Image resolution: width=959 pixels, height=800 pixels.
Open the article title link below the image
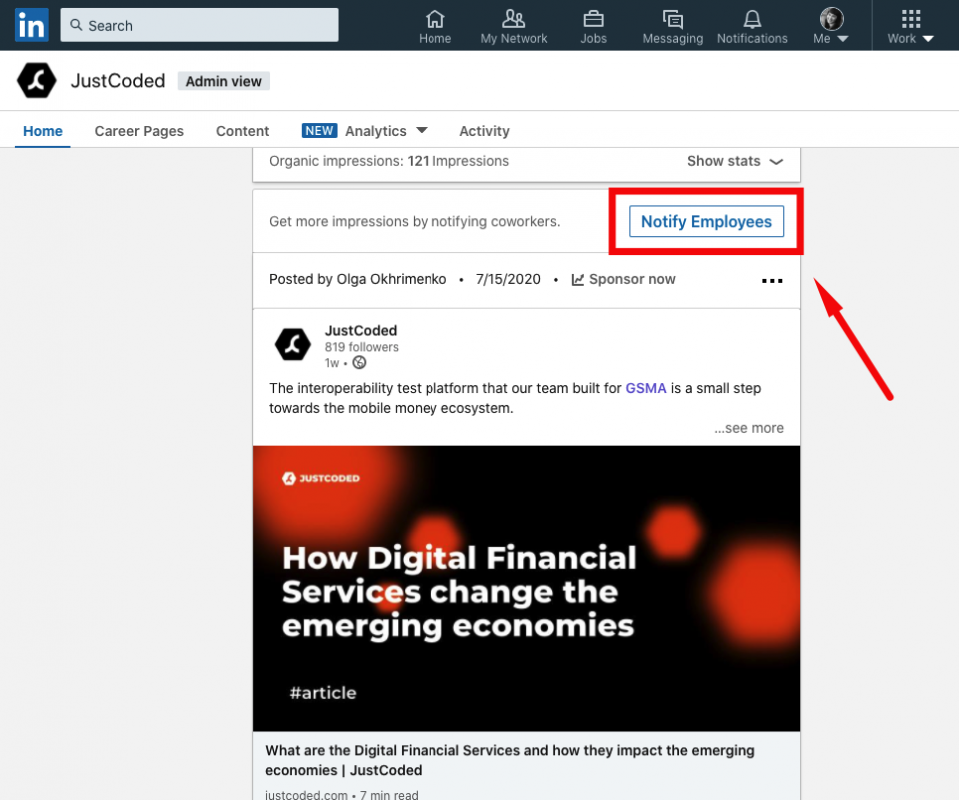pos(510,760)
